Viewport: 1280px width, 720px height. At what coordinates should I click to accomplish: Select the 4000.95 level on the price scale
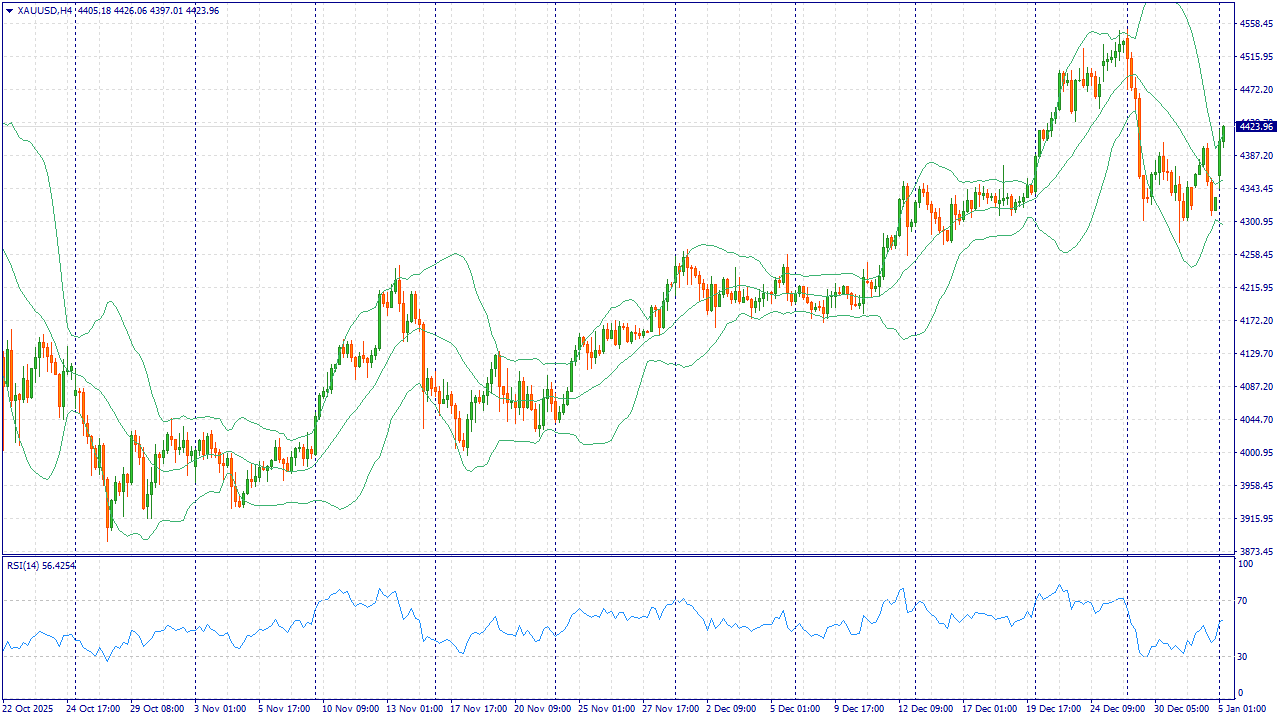[x=1254, y=453]
